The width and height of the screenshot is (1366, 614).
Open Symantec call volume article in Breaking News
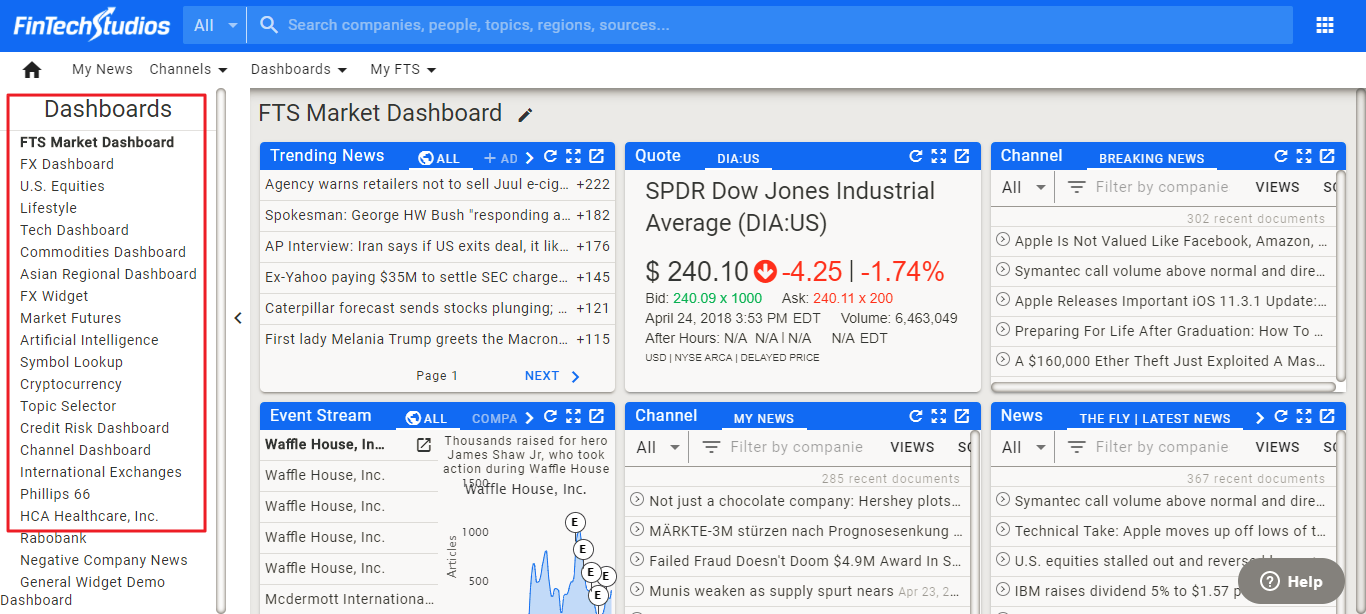(x=1171, y=271)
